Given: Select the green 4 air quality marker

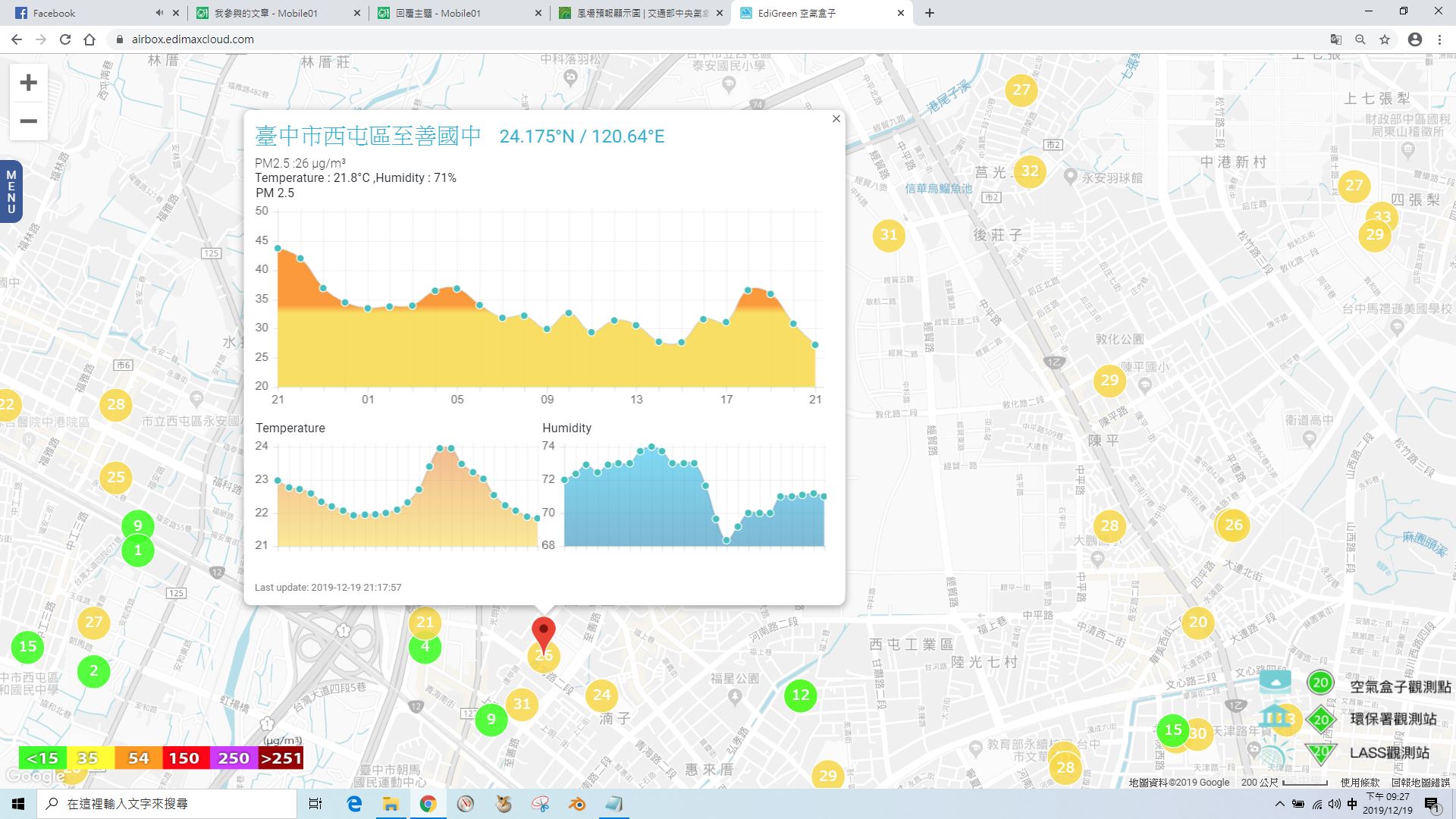Looking at the screenshot, I should click(x=425, y=648).
